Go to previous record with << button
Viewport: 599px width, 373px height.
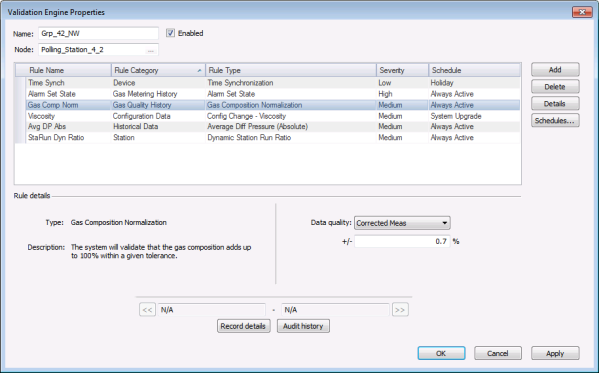click(x=147, y=310)
